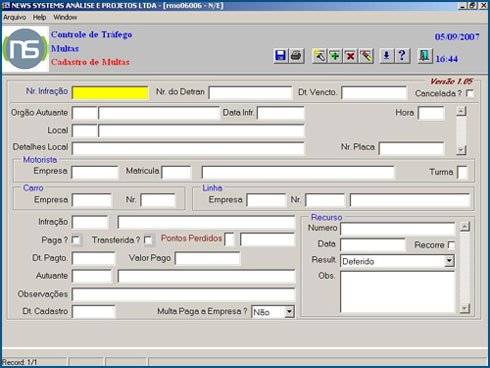The width and height of the screenshot is (490, 368).
Task: Click the Linha Nr. field
Action: [x=325, y=200]
